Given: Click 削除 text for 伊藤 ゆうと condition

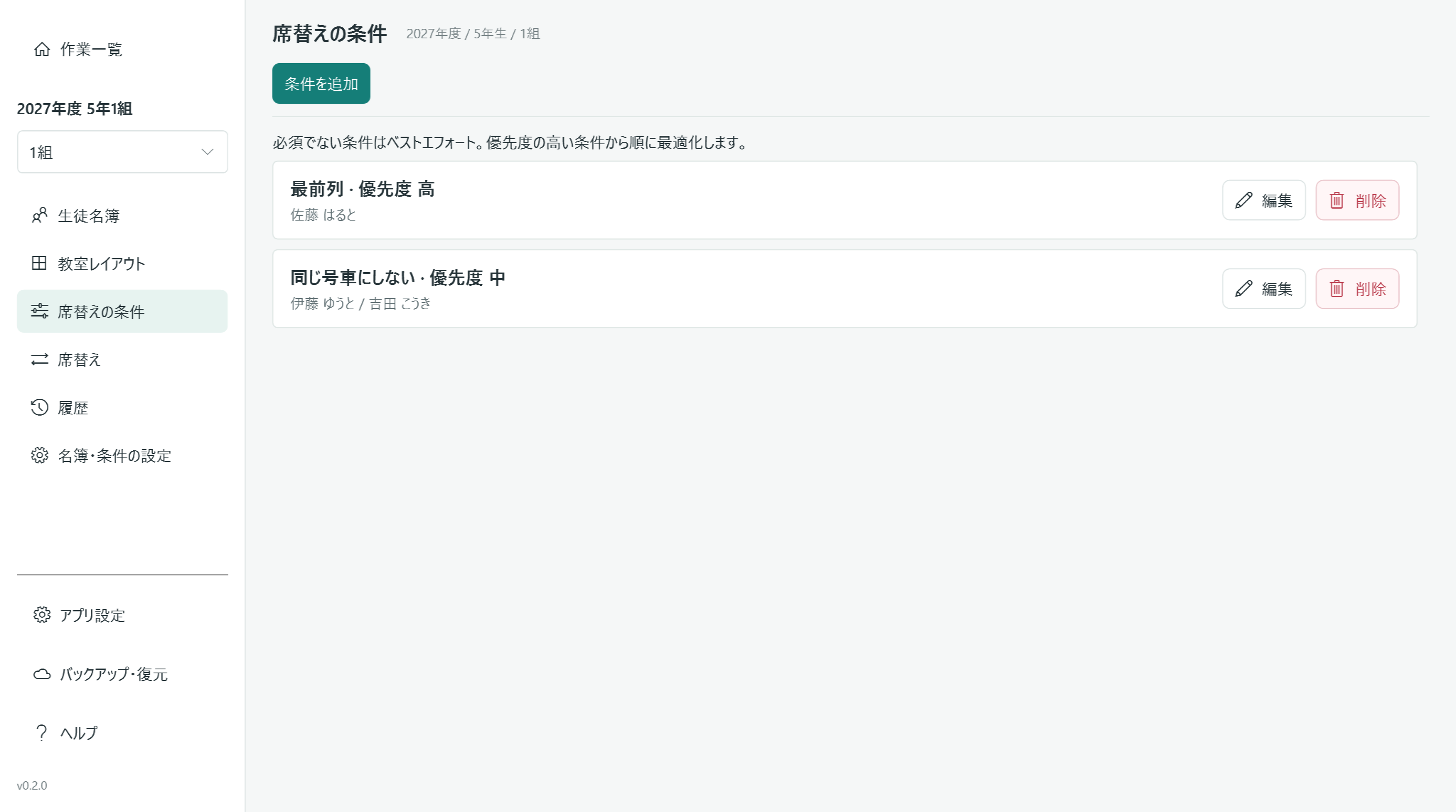Looking at the screenshot, I should click(1371, 289).
